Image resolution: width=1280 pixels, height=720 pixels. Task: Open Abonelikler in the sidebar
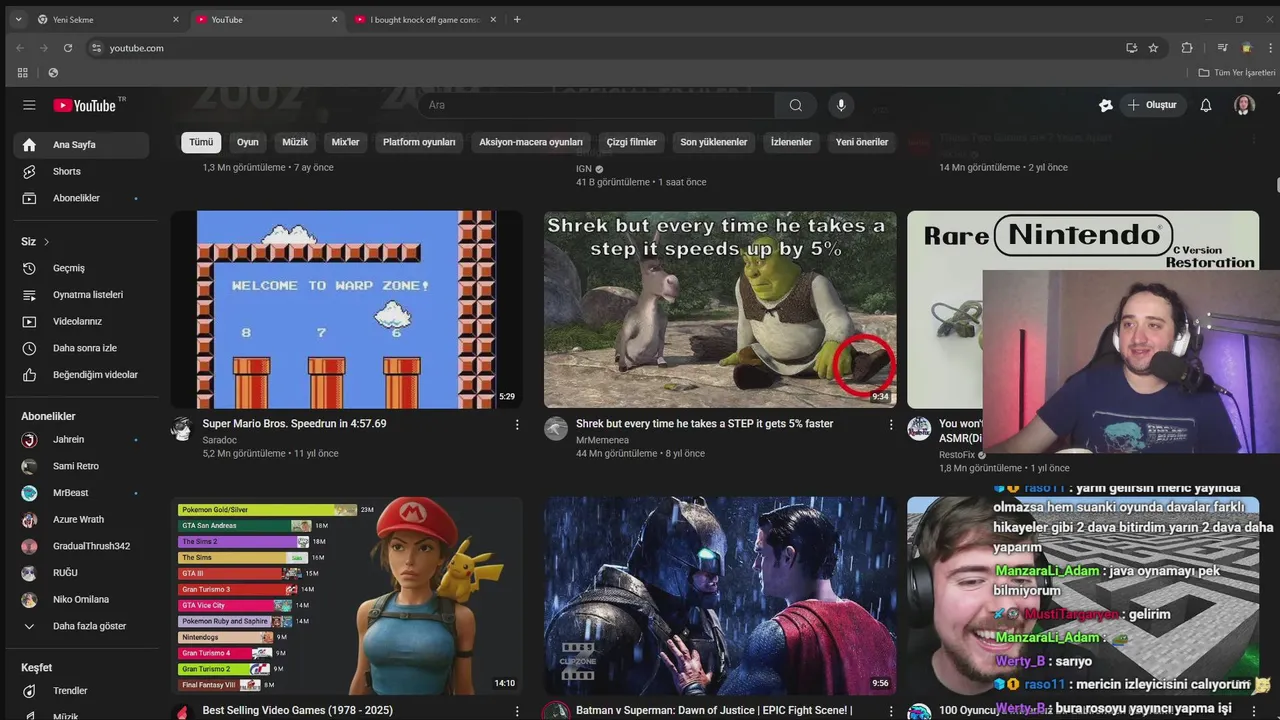pyautogui.click(x=81, y=198)
